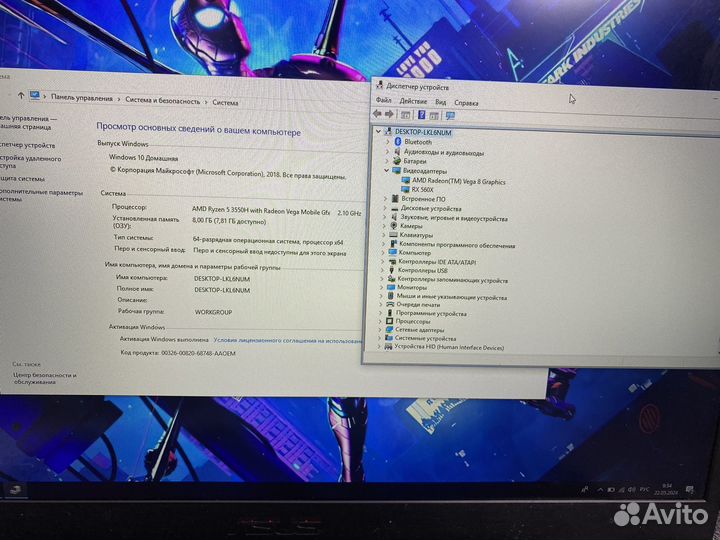Click the Bluetooth icon in the device tree

[398, 142]
